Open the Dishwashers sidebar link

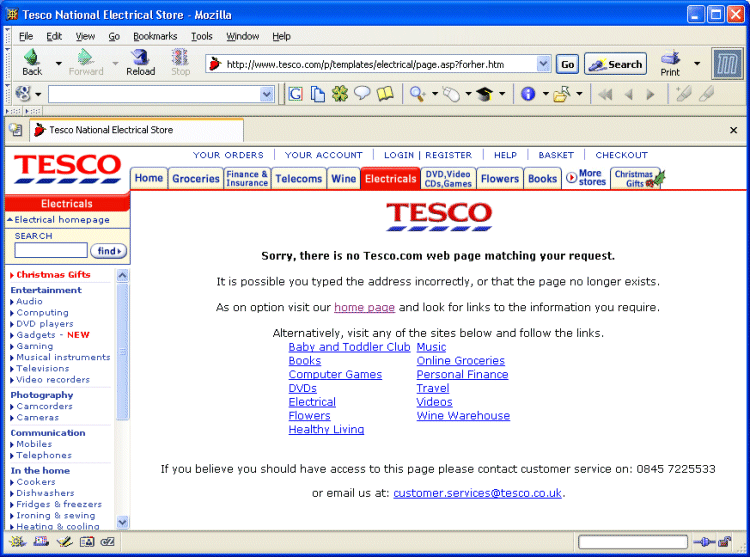pyautogui.click(x=45, y=493)
